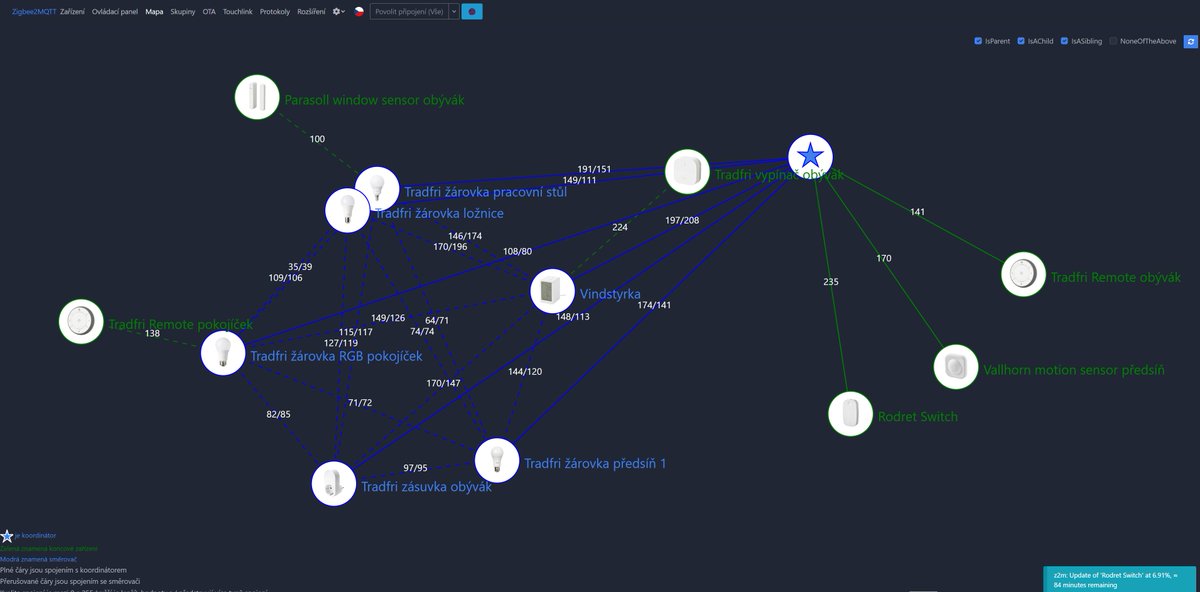The width and height of the screenshot is (1200, 592).
Task: Select the Tradfri Remote obývák node icon
Action: (1023, 274)
